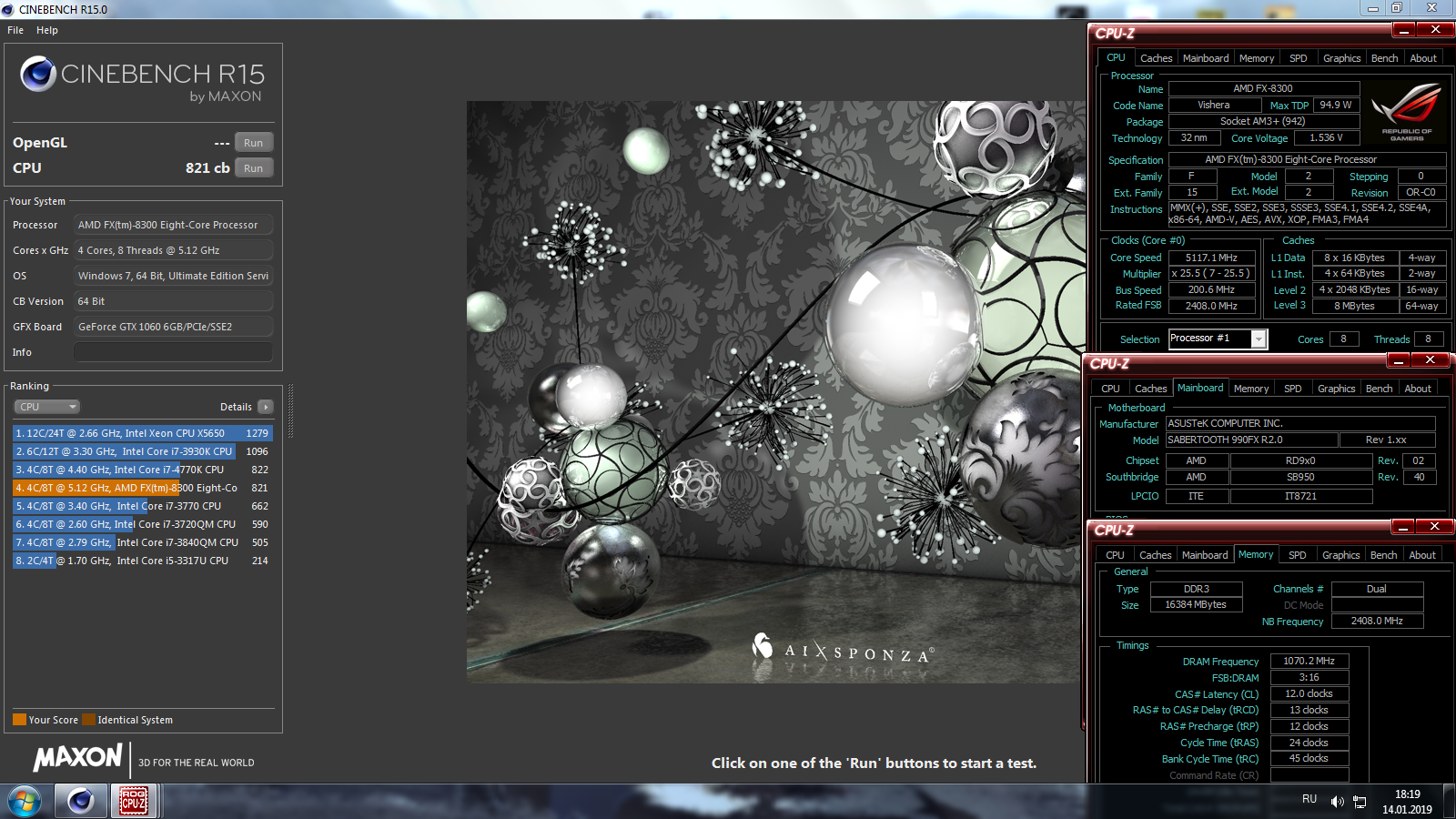Open the Processor #1 selection dropdown
The image size is (1456, 819).
point(1218,339)
